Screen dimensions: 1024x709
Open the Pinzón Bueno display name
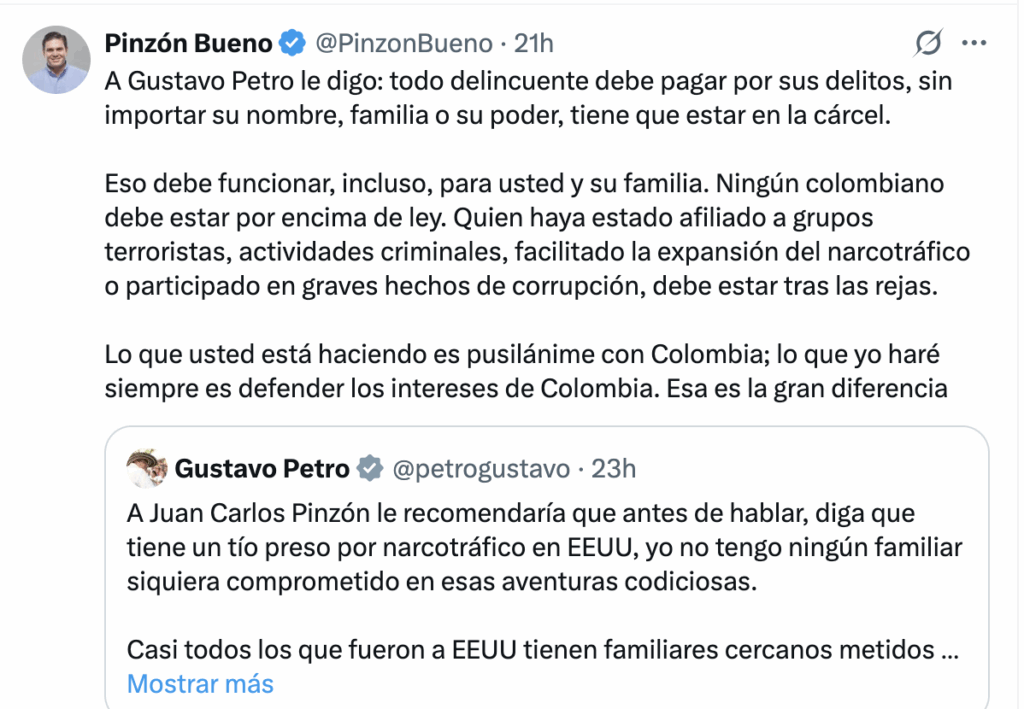(x=189, y=44)
